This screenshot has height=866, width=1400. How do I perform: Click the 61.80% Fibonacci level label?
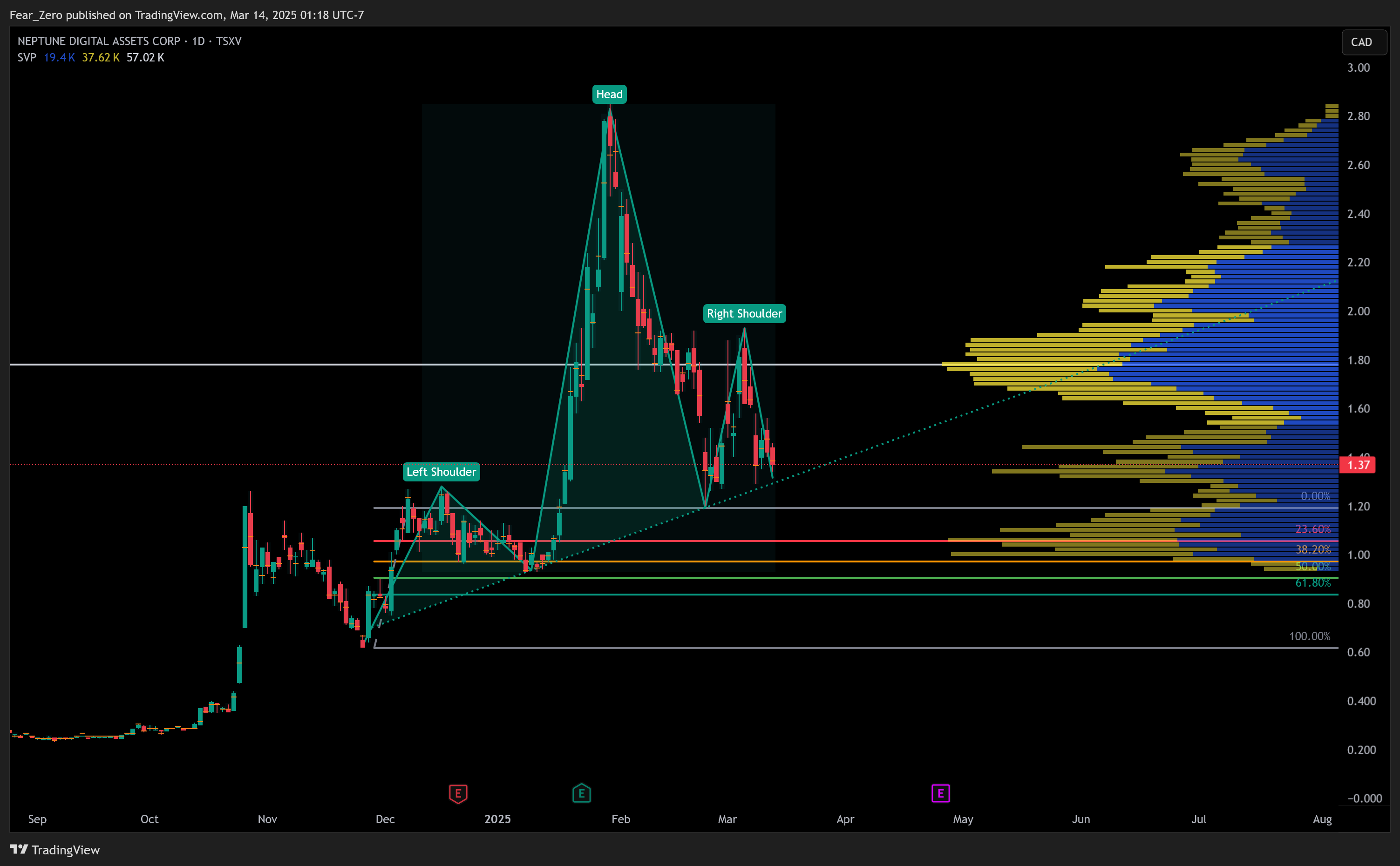coord(1313,583)
